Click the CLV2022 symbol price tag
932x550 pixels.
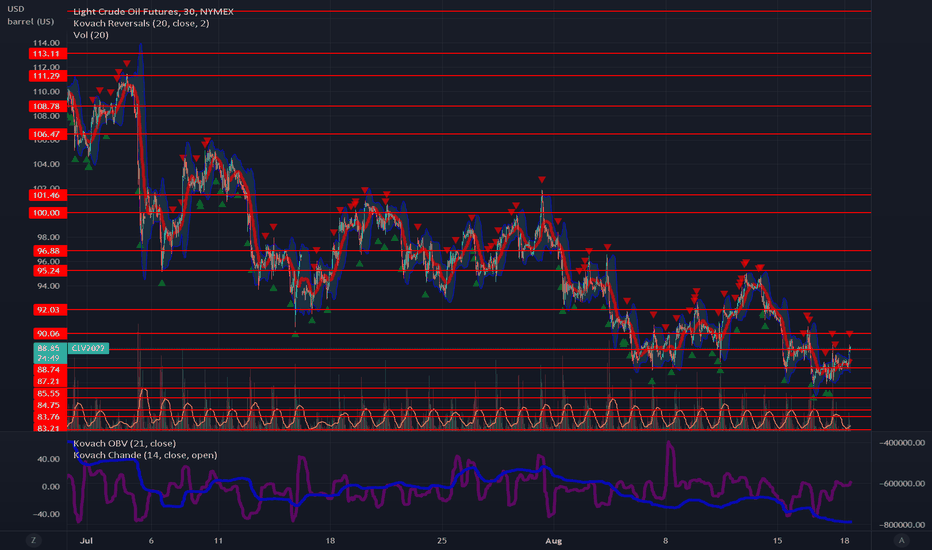(88, 348)
